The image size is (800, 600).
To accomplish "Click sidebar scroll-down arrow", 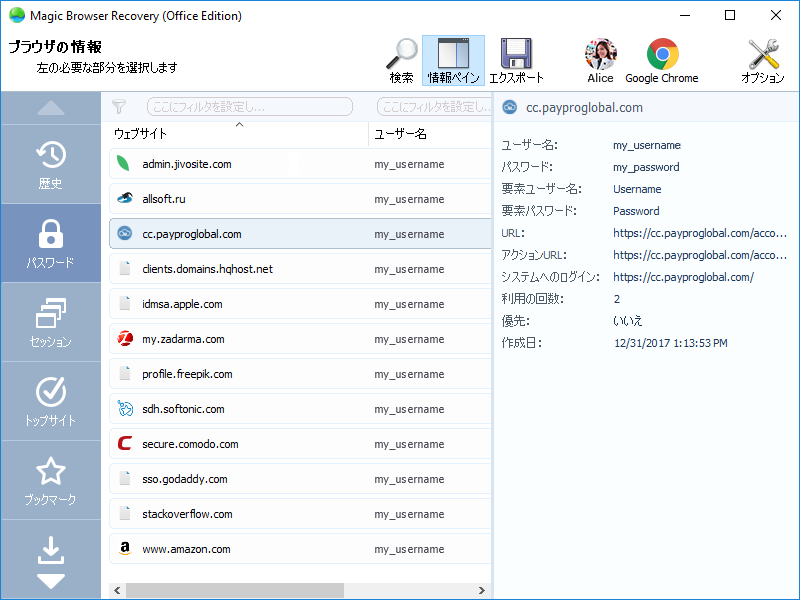I will click(x=51, y=581).
